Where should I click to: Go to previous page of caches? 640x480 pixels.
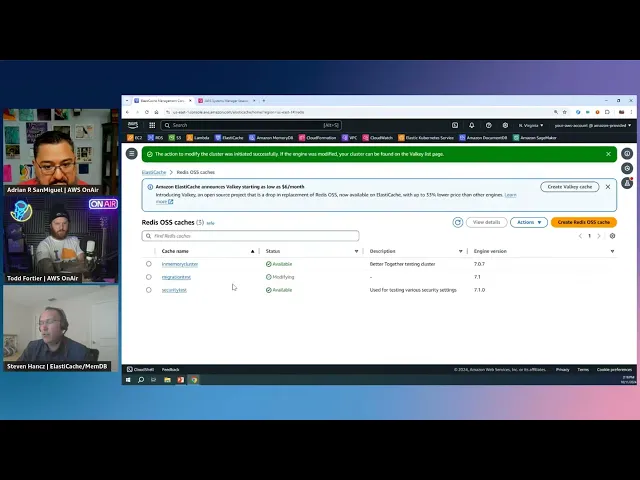[580, 236]
